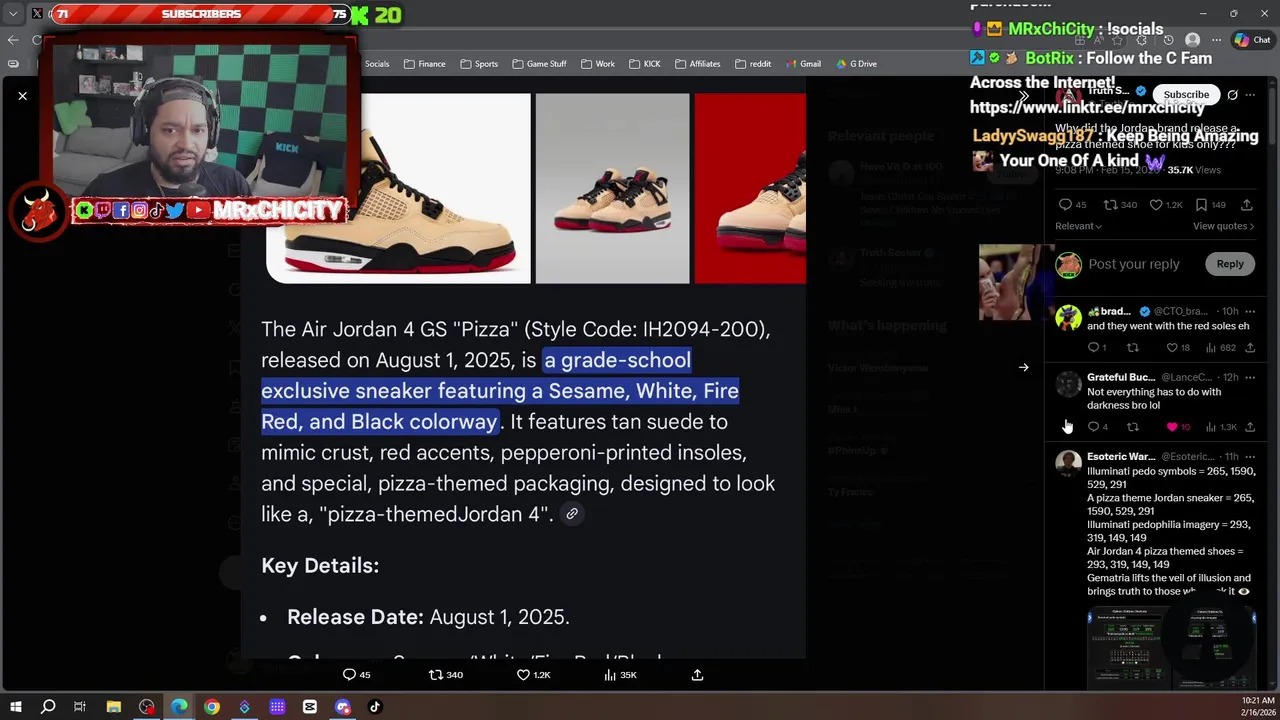Share main post icon in side panel
1280x720 pixels.
click(x=1247, y=205)
